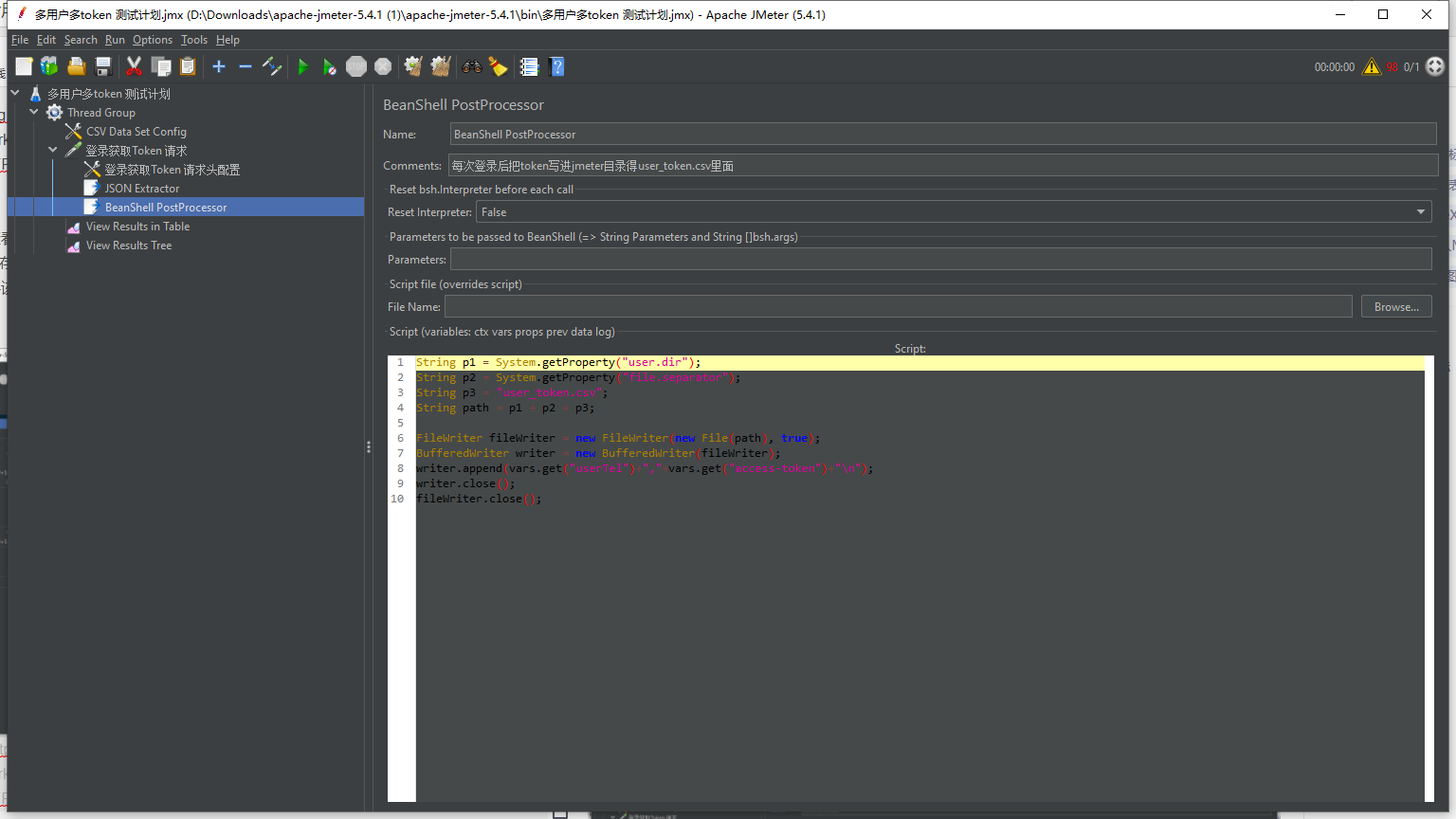Click the Parameters input field

[x=940, y=260]
